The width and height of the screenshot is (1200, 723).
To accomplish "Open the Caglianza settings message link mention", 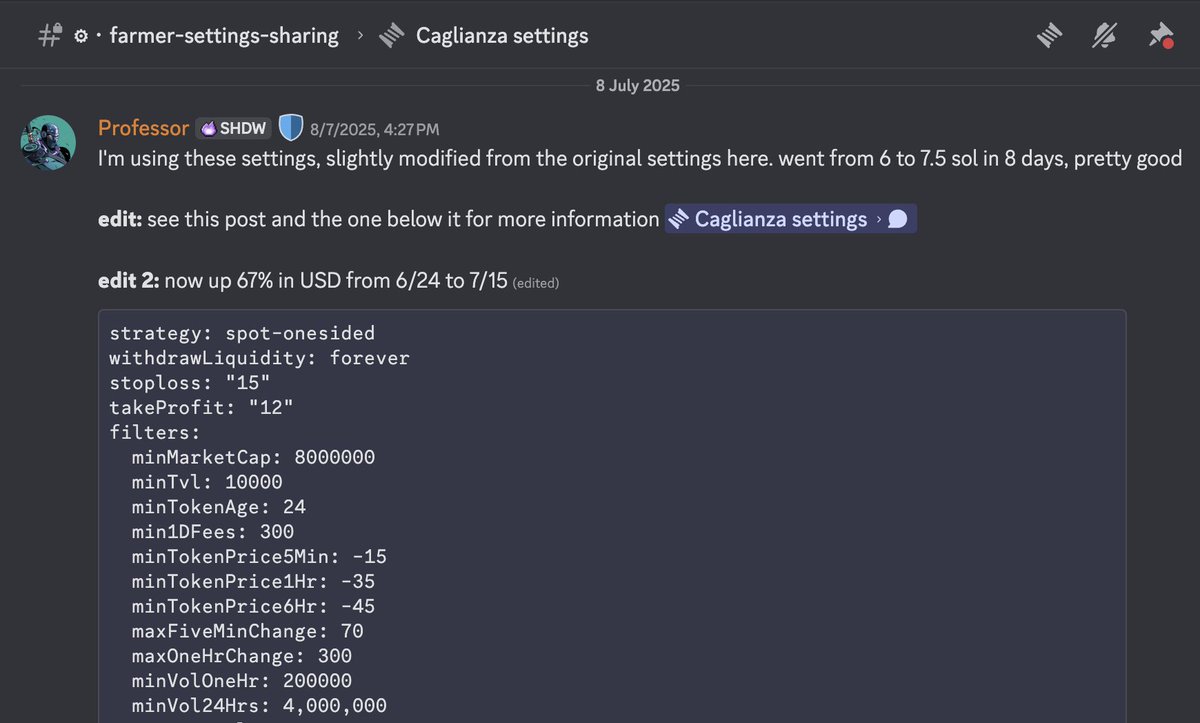I will (790, 219).
